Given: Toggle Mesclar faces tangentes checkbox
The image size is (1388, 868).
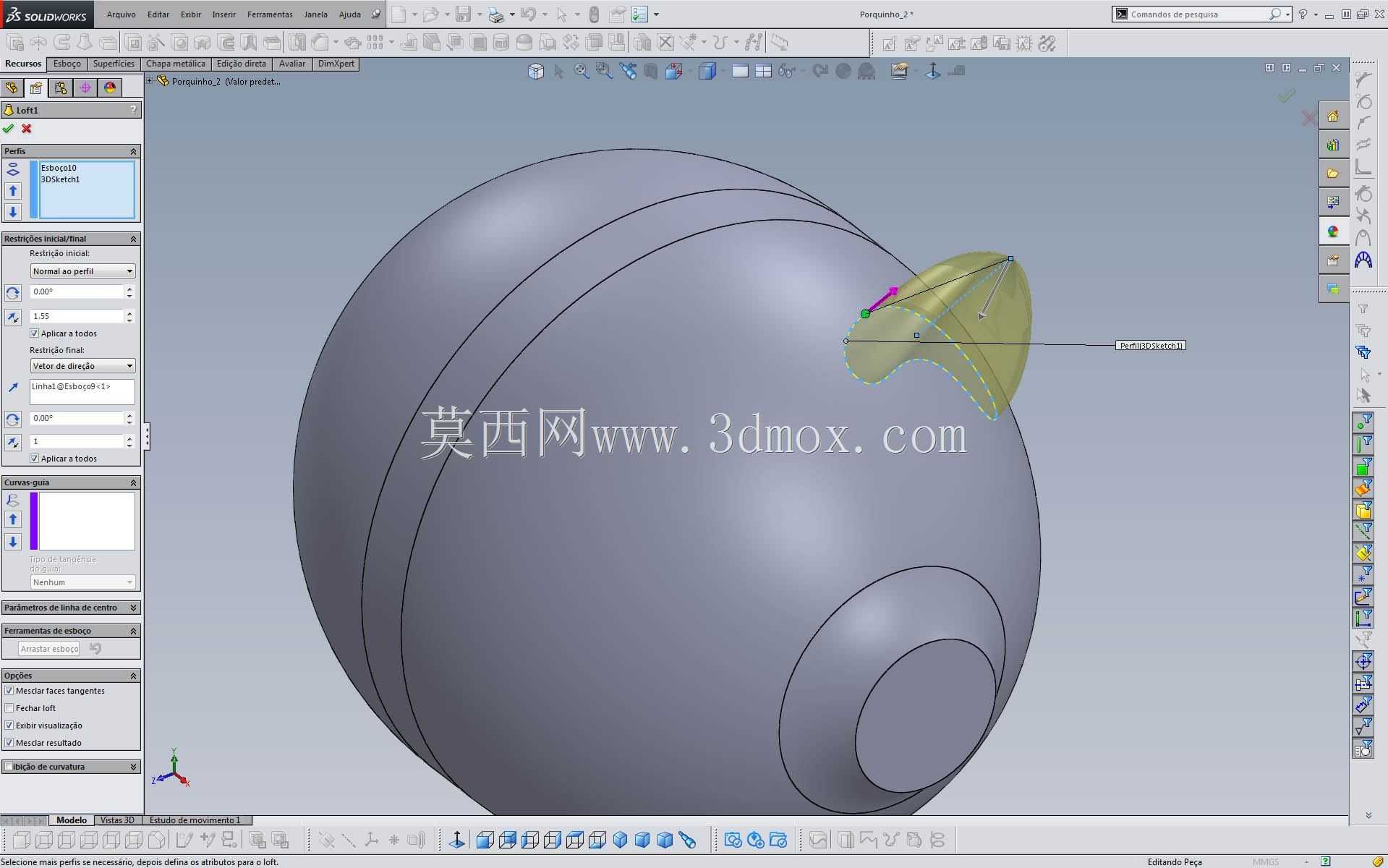Looking at the screenshot, I should pos(9,691).
